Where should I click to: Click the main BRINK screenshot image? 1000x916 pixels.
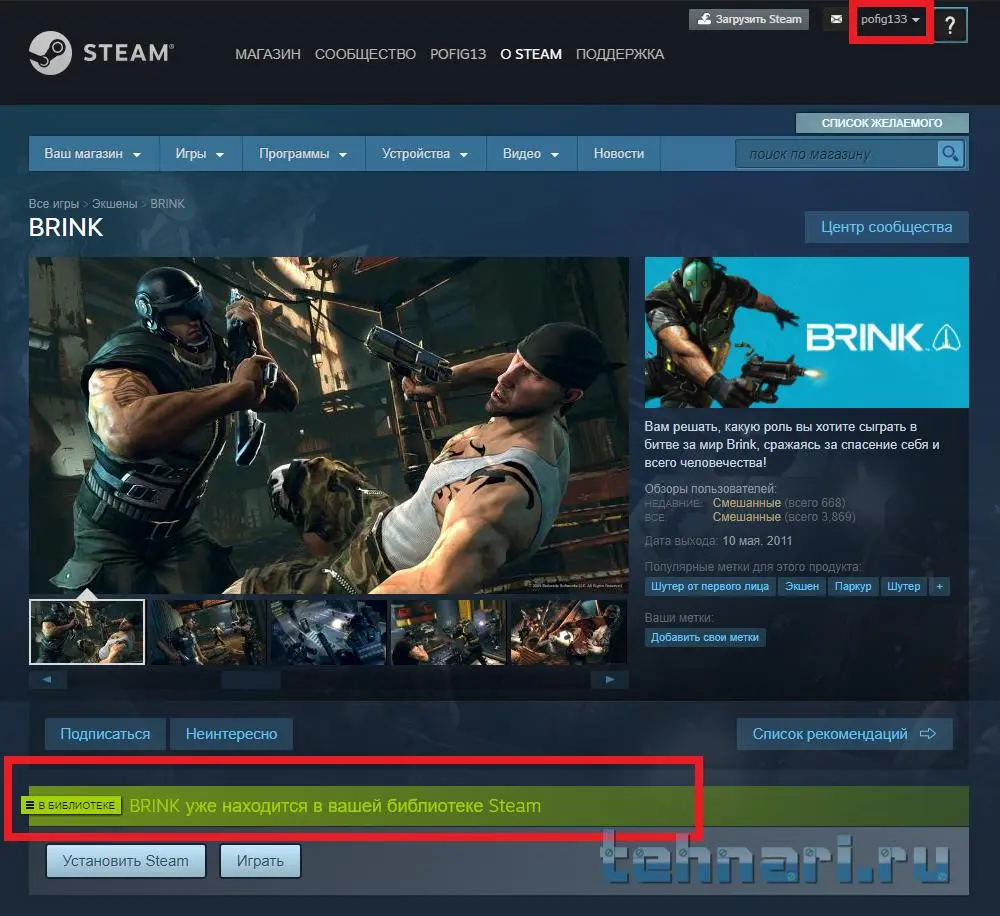coord(328,425)
